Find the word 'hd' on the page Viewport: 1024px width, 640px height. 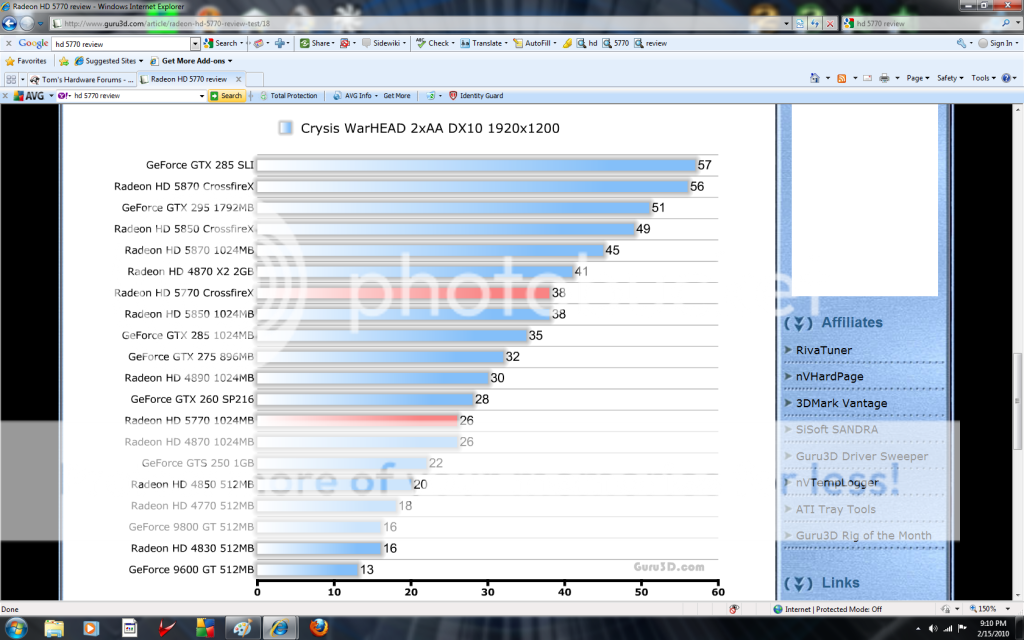pos(587,43)
